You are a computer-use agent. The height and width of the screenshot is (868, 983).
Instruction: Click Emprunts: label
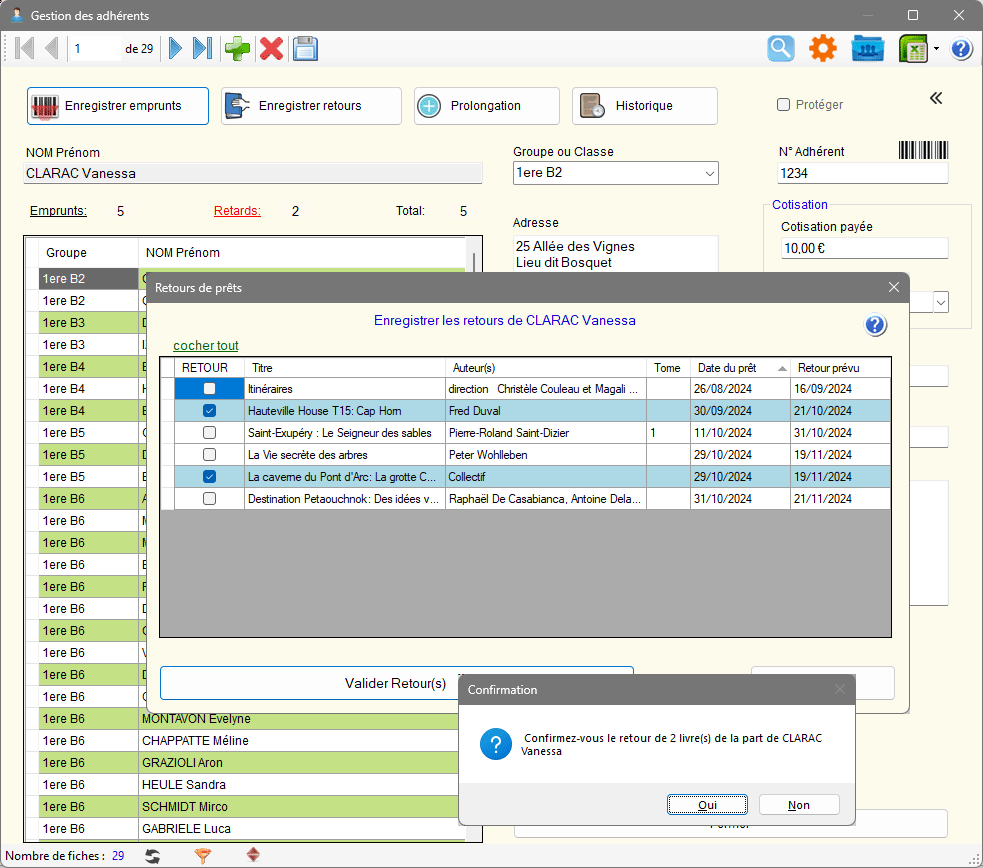pyautogui.click(x=58, y=211)
